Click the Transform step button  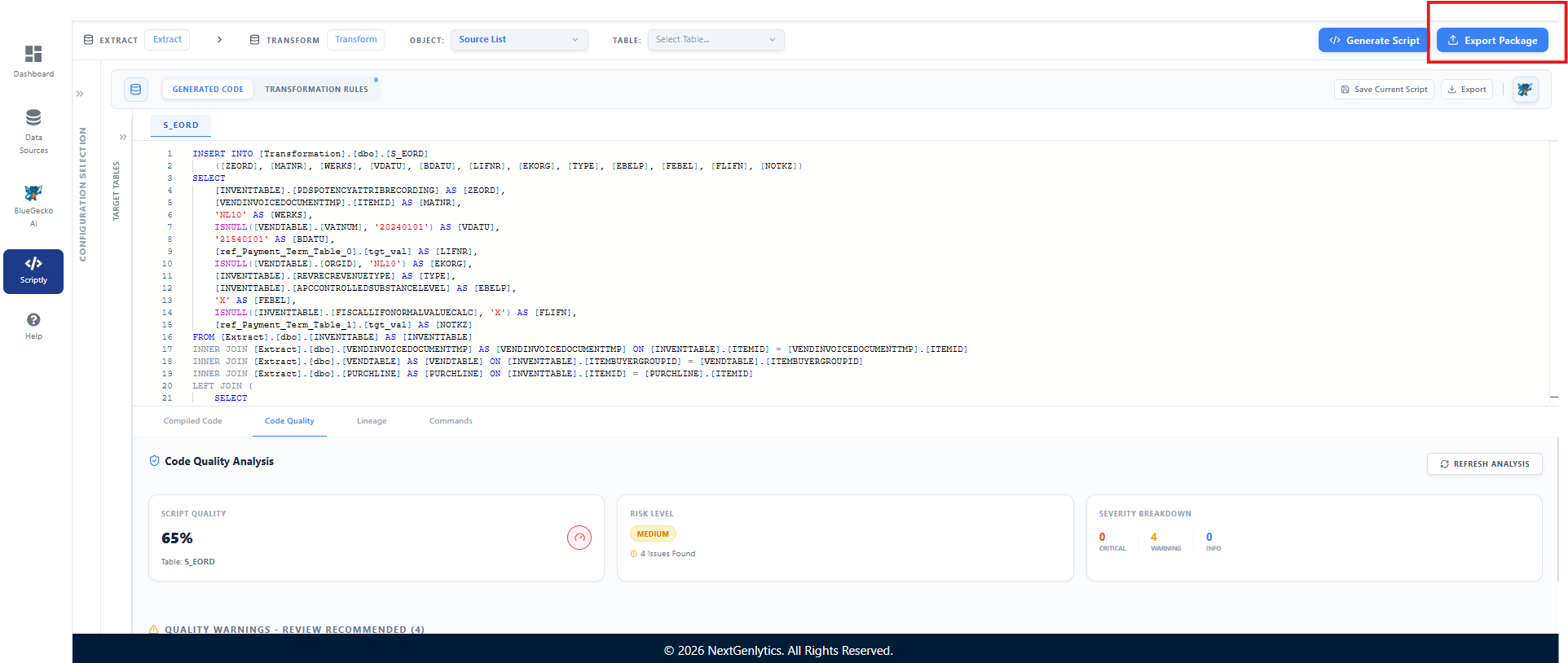tap(356, 40)
